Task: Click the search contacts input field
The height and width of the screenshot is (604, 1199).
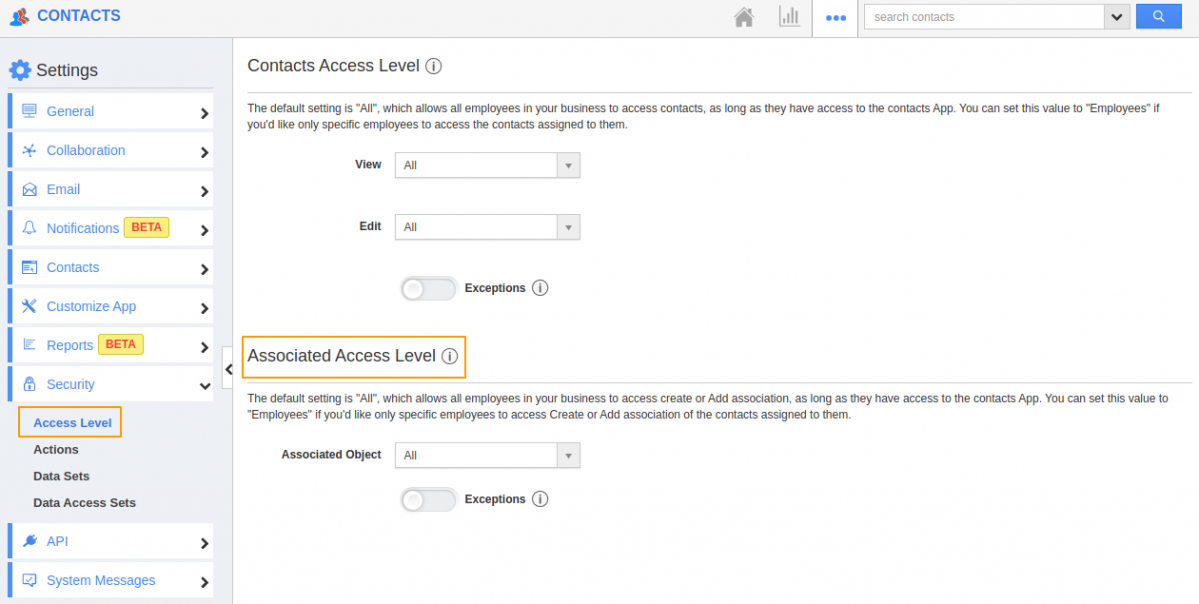Action: point(983,17)
